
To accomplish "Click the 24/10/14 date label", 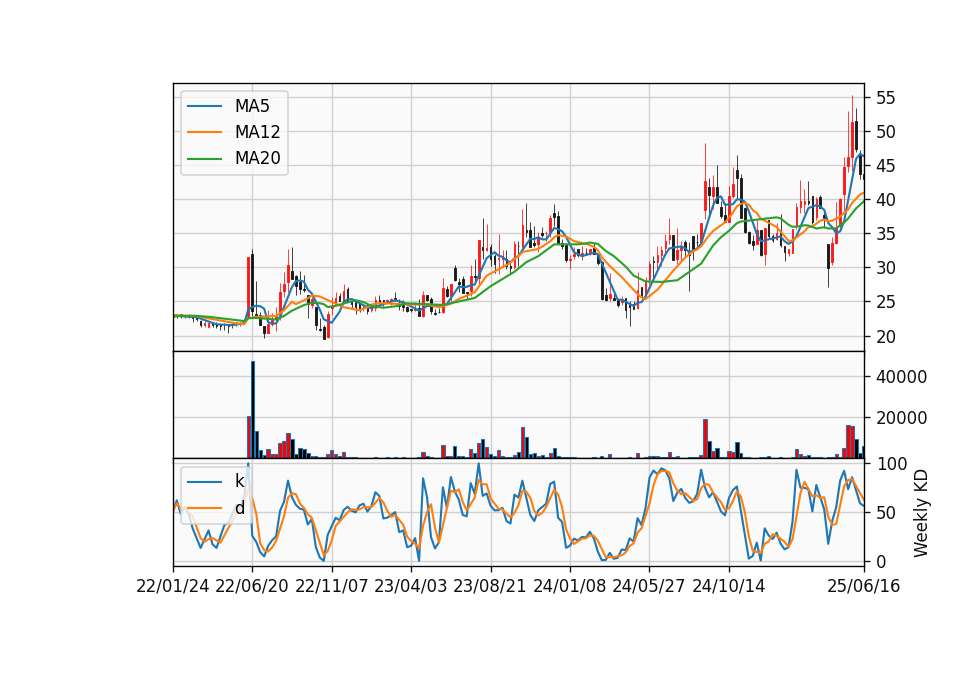I will [729, 587].
